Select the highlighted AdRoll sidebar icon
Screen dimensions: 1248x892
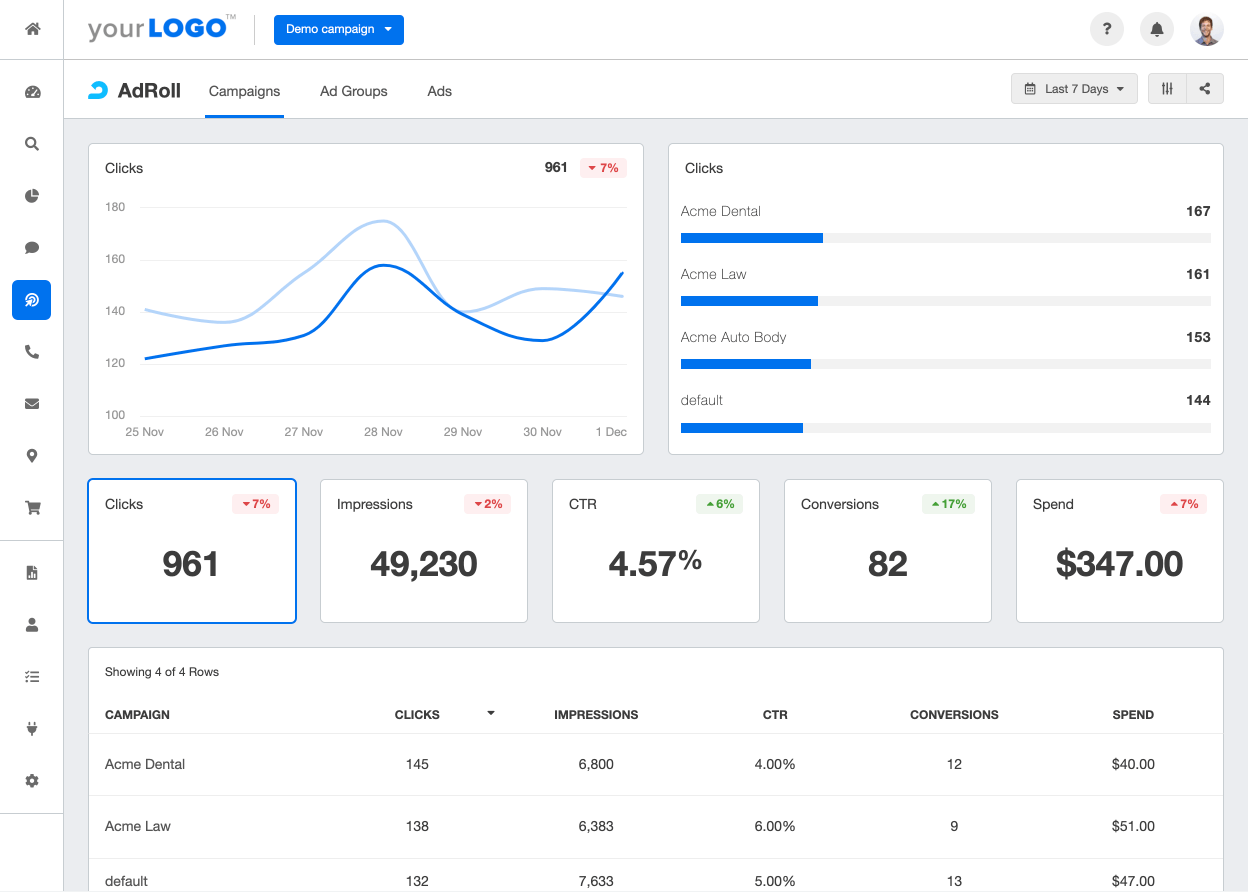(31, 299)
